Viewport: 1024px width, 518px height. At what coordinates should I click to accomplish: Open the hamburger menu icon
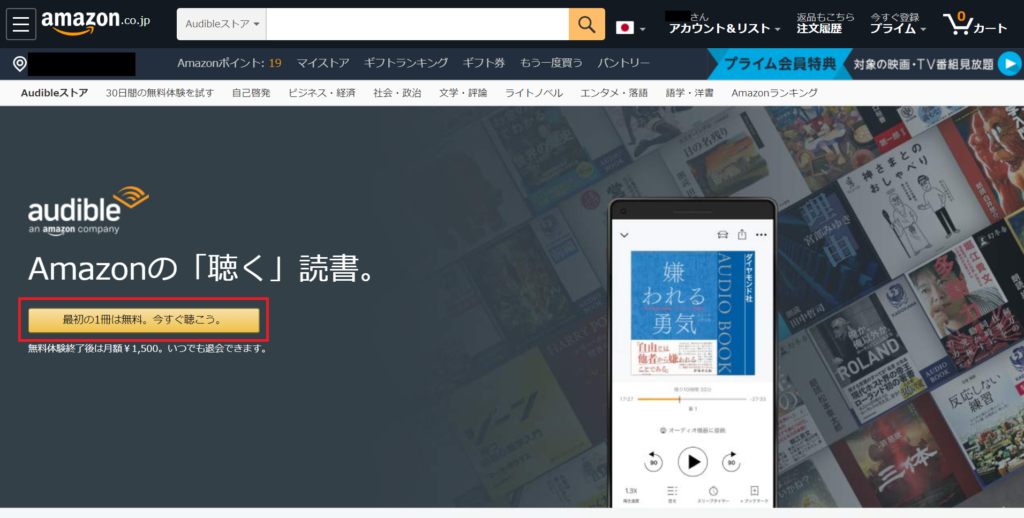tap(21, 24)
